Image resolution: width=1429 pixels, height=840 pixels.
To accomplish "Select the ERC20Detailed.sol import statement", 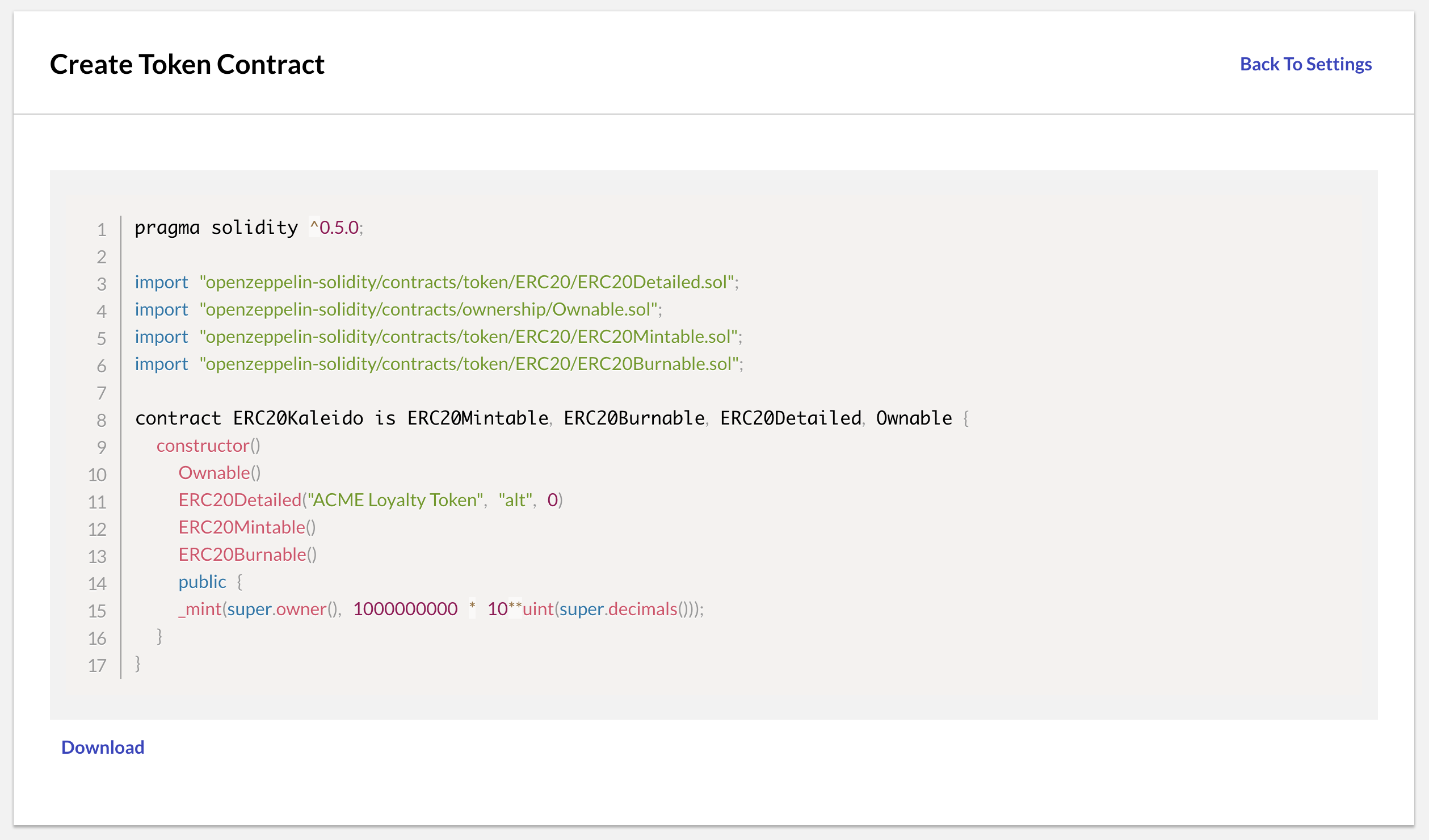I will pyautogui.click(x=437, y=282).
